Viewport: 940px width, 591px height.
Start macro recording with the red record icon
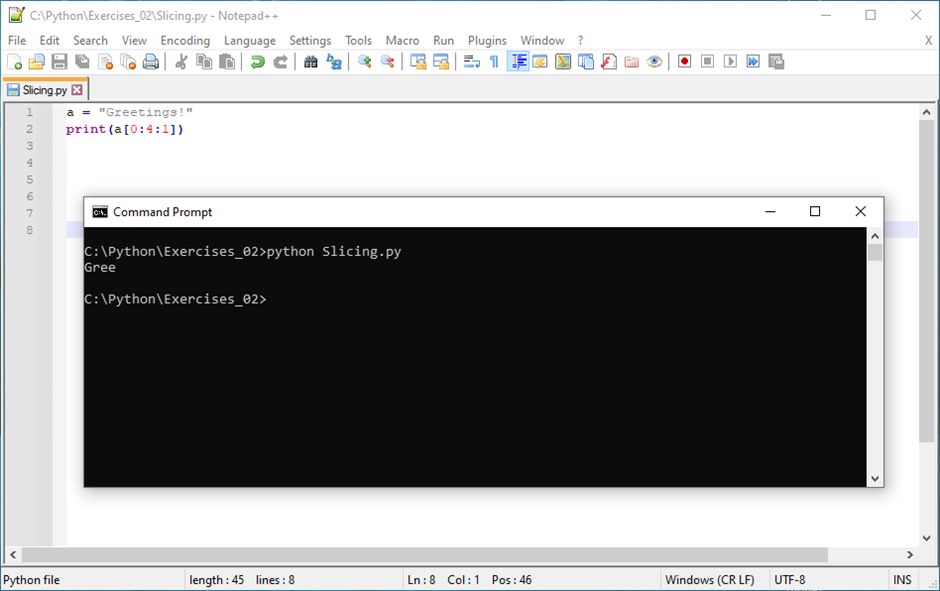(685, 62)
